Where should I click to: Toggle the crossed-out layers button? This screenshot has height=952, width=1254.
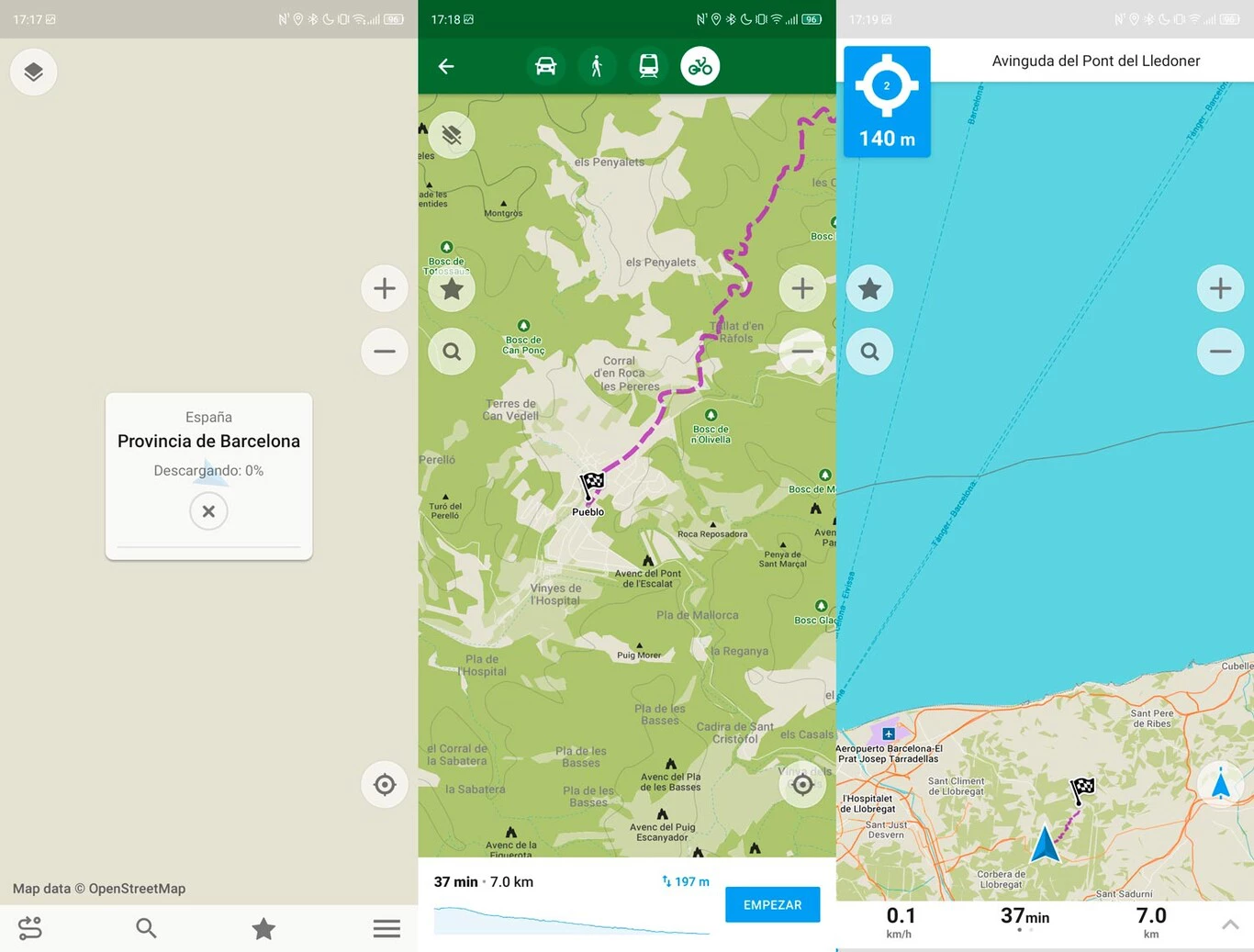[x=452, y=136]
